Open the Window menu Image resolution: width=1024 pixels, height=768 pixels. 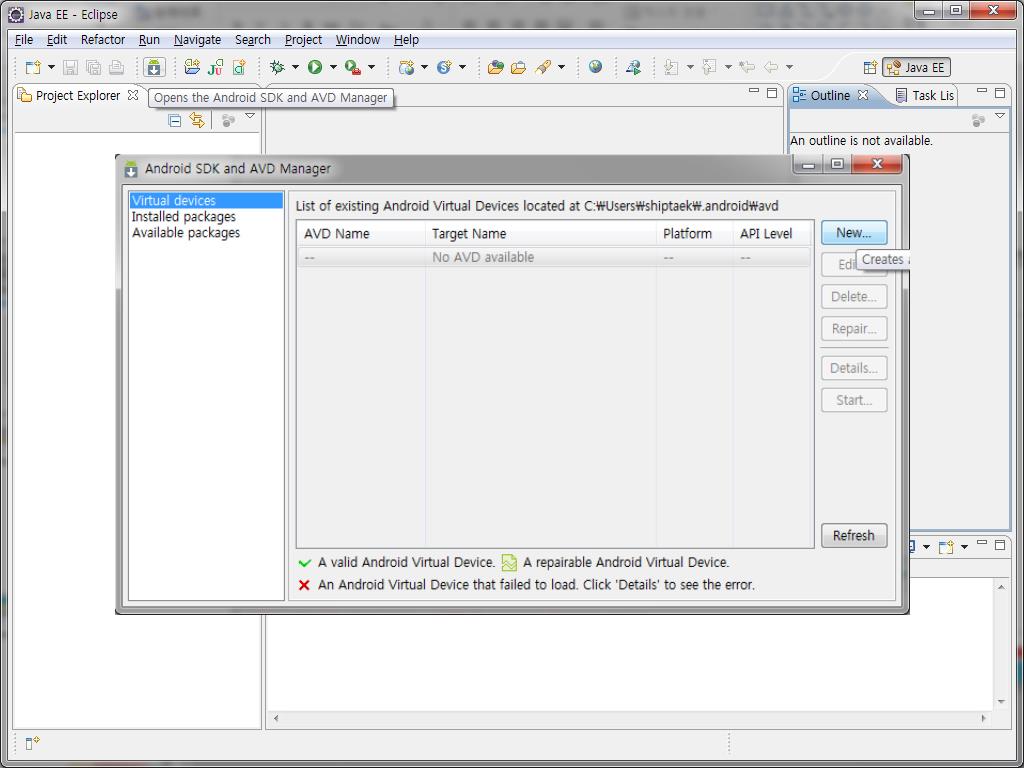point(357,40)
